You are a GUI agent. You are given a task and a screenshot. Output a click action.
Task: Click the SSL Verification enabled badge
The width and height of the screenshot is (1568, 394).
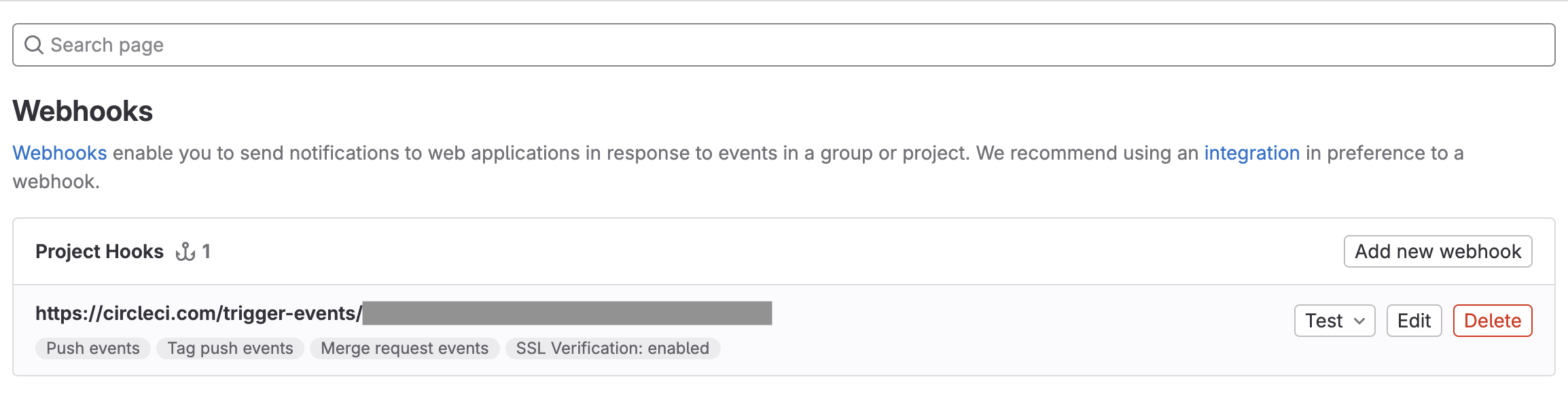(612, 348)
